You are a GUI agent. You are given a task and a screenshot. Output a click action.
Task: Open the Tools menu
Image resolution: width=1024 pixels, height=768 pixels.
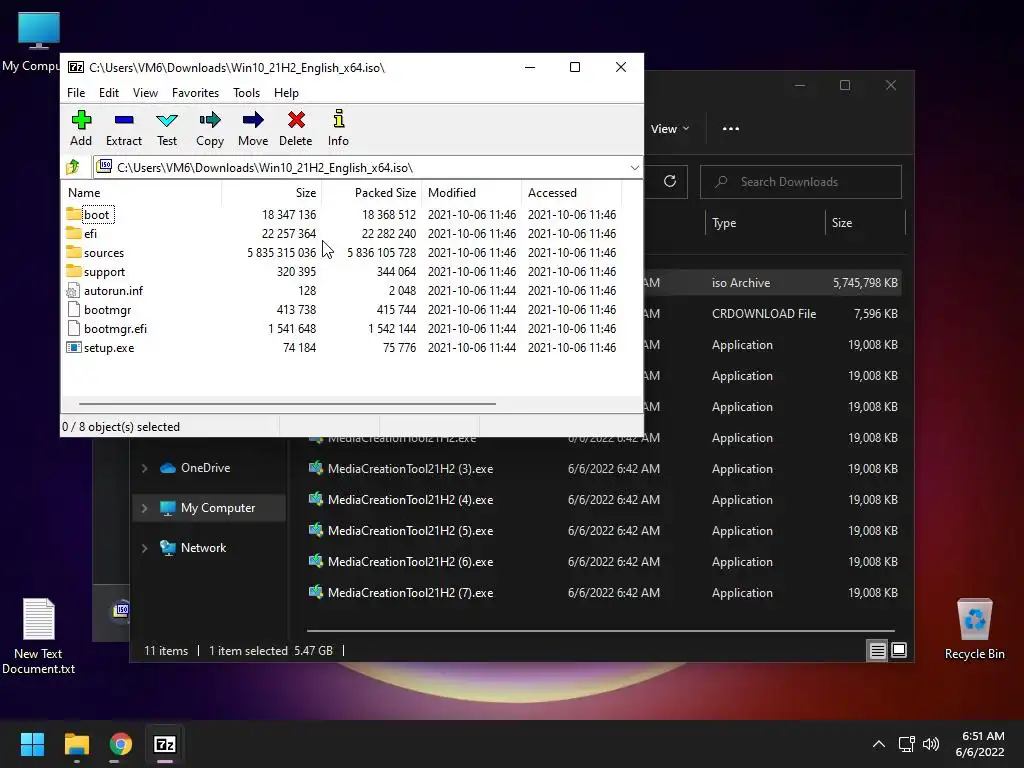coord(246,93)
